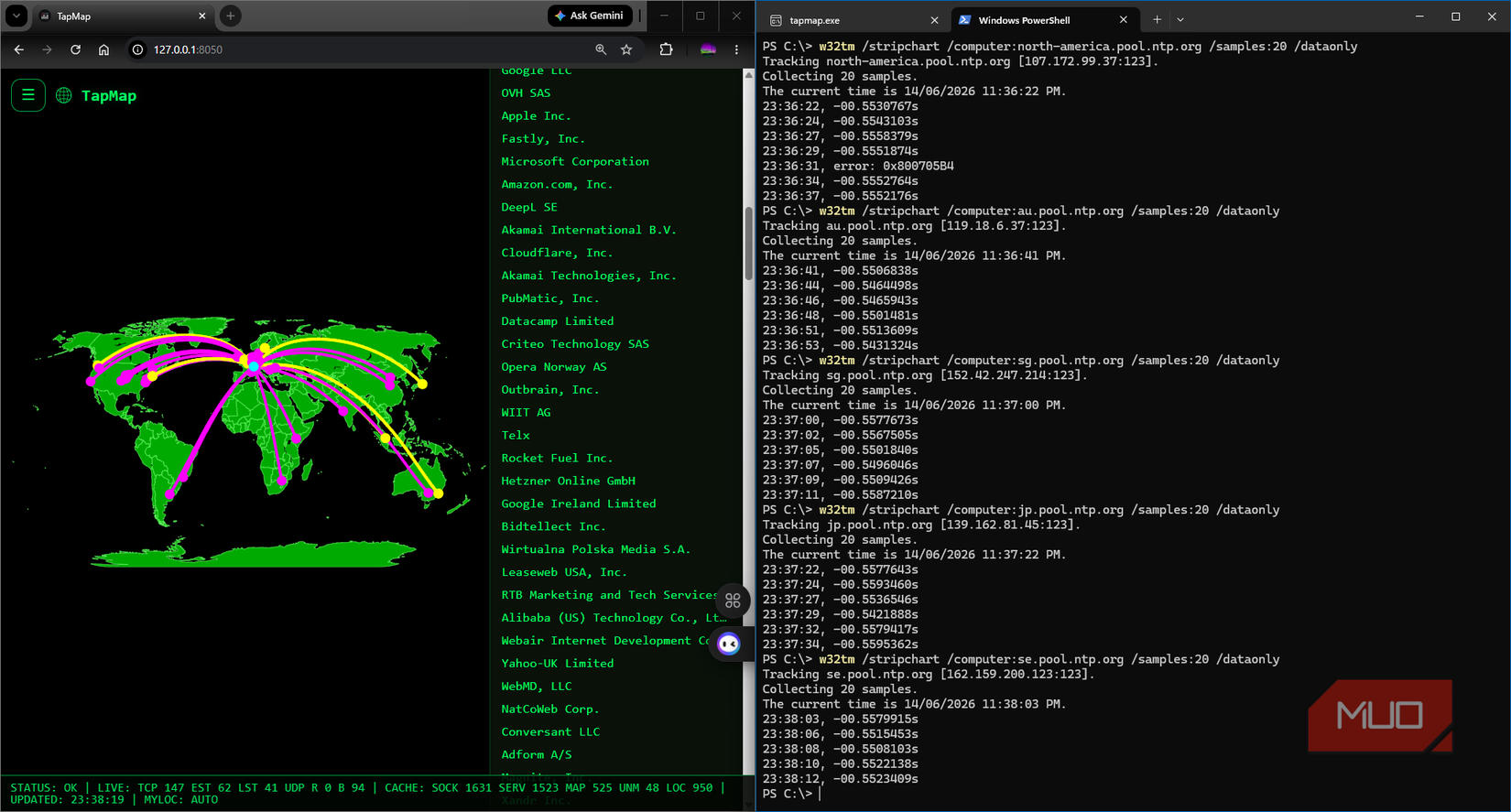
Task: Select Rocket Fuel Inc. entry
Action: 557,458
